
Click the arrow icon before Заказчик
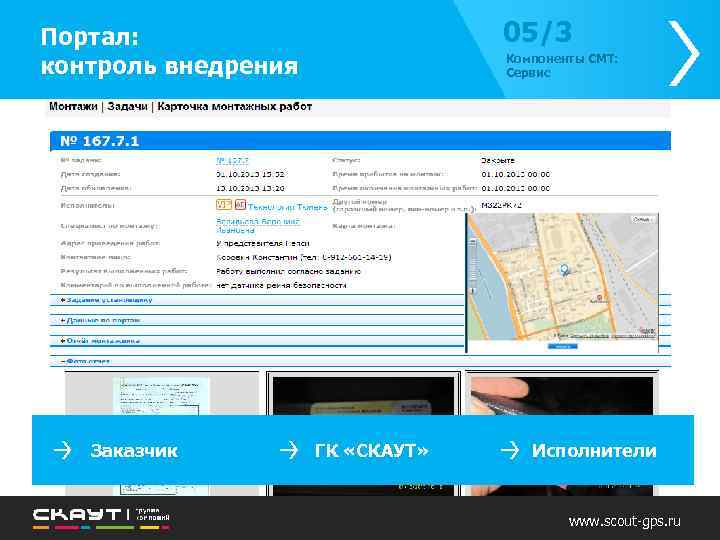point(62,450)
